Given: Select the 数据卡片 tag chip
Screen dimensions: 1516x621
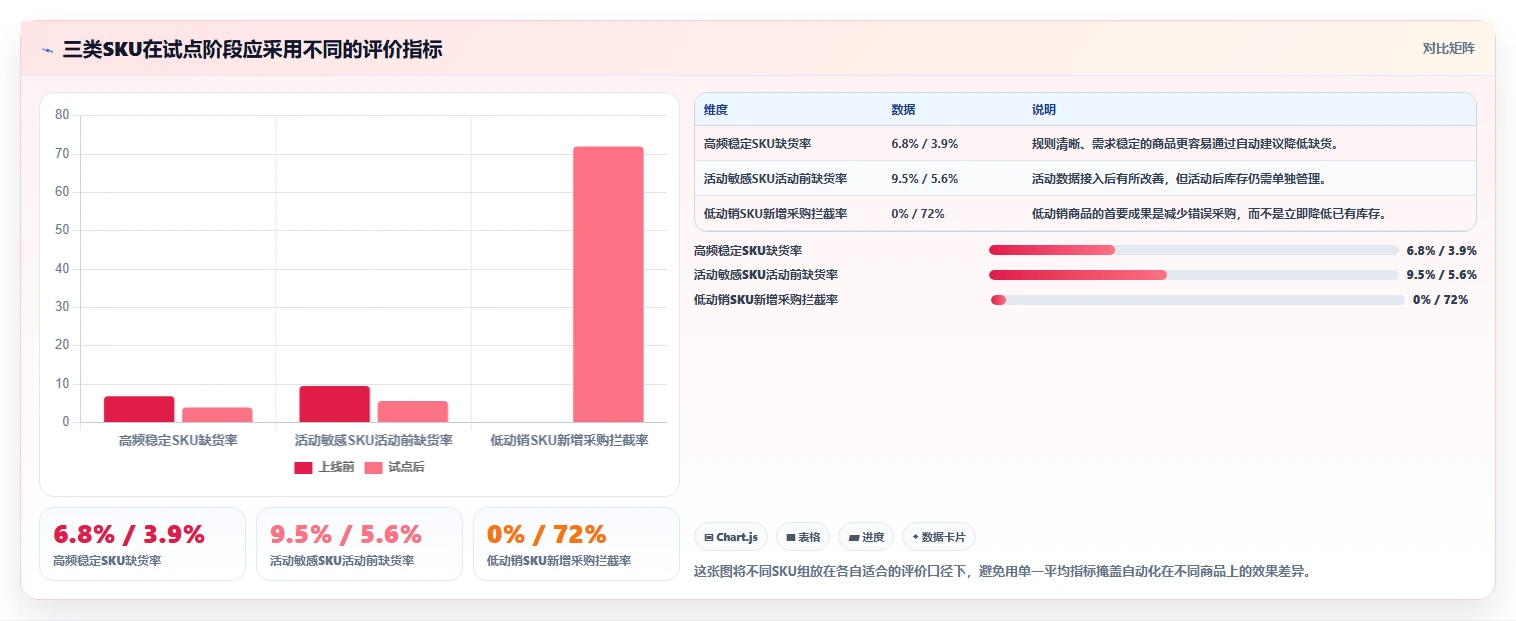Looking at the screenshot, I should [x=939, y=537].
